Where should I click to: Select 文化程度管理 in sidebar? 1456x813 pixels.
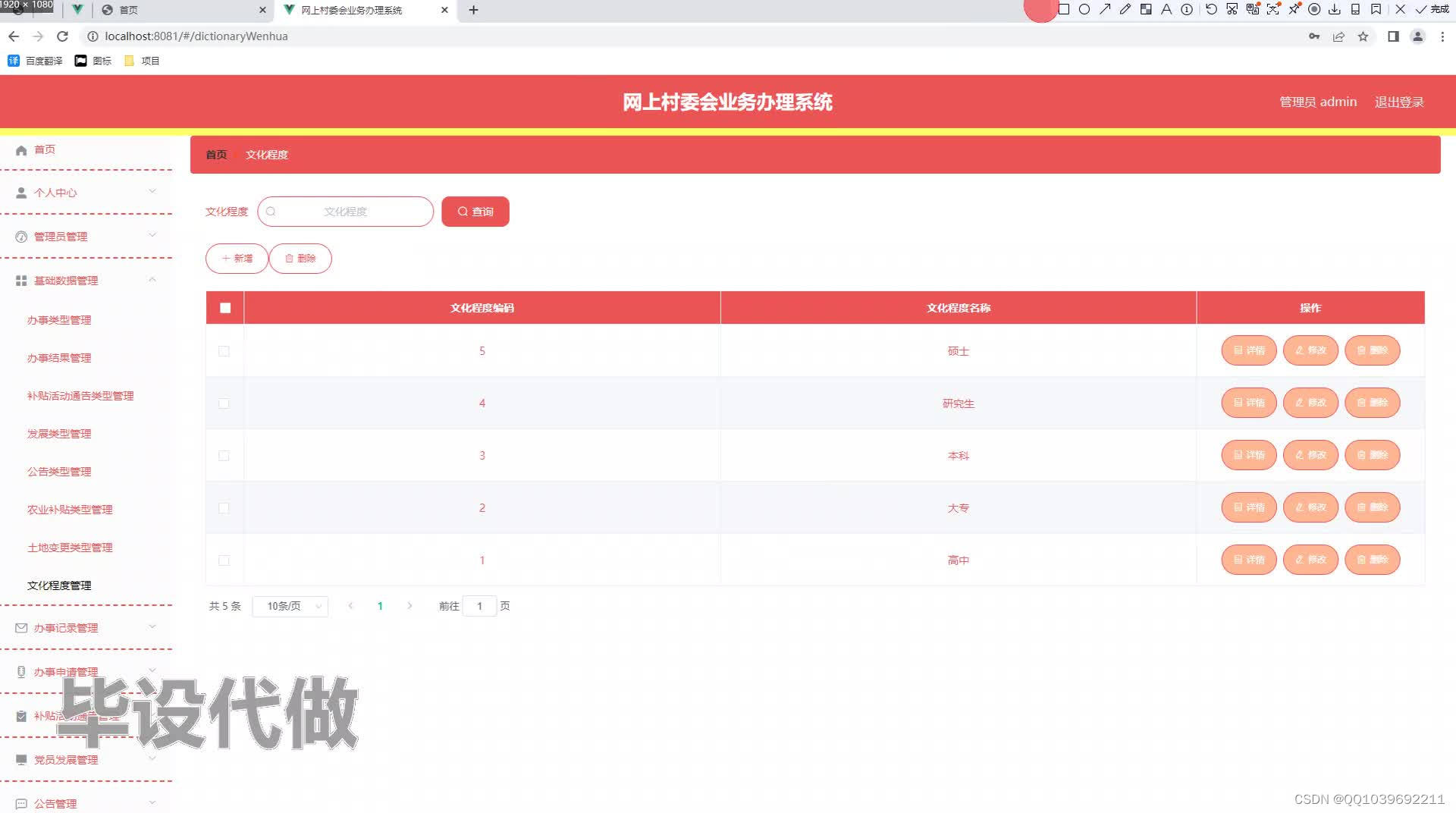[59, 585]
